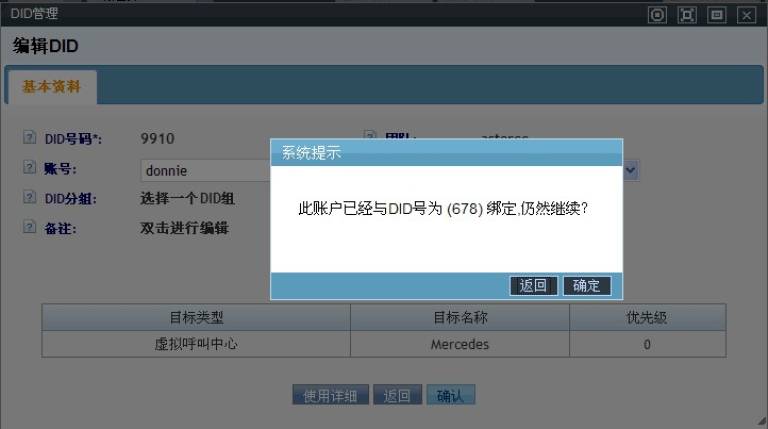Click the help icon beside 团队 field

[x=369, y=137]
